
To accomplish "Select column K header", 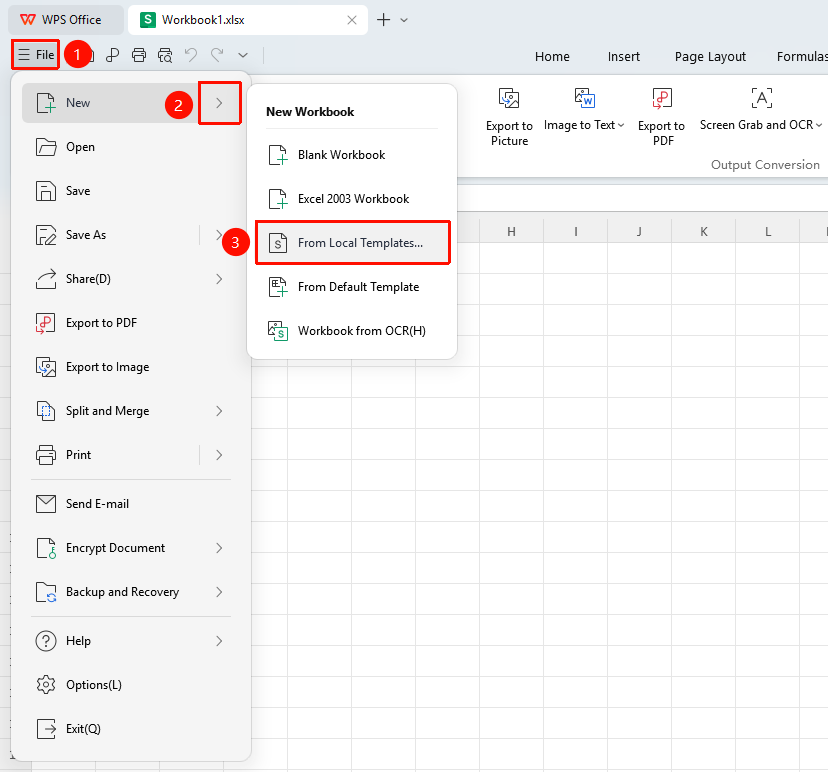I will (703, 231).
